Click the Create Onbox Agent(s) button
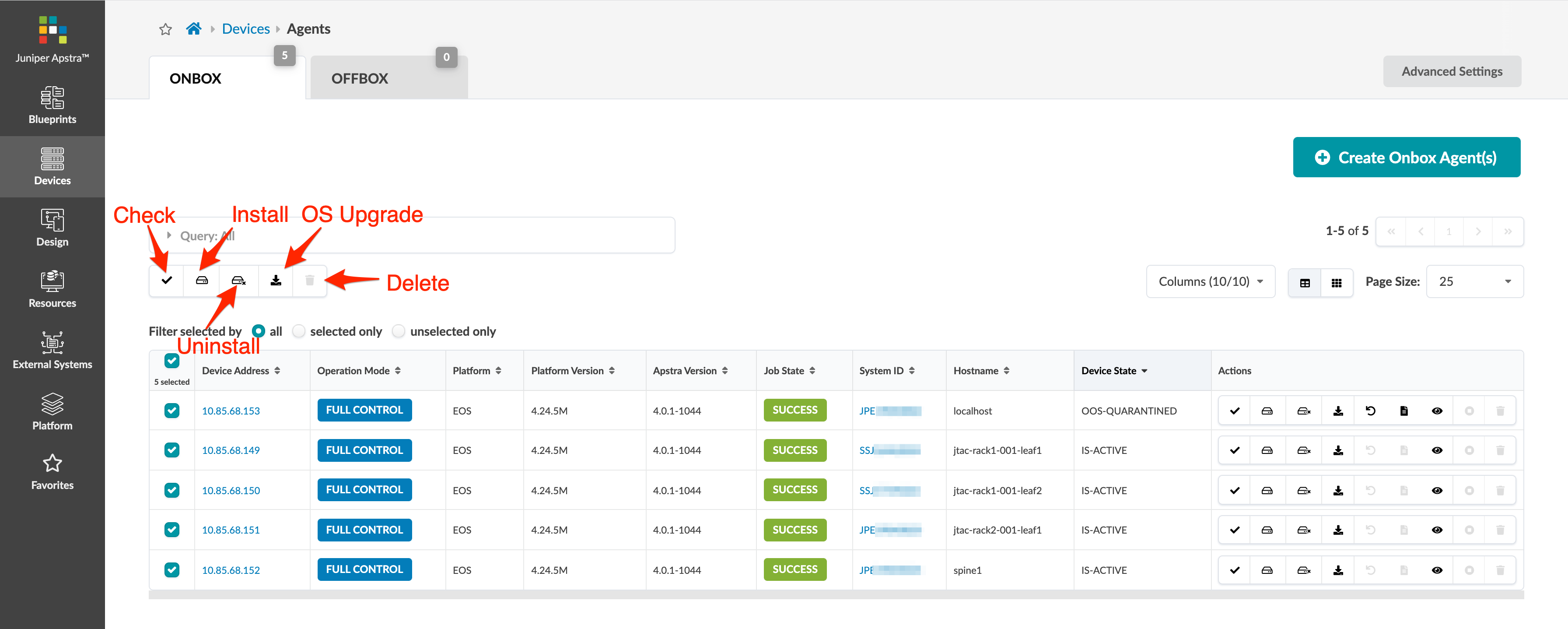 [1406, 158]
